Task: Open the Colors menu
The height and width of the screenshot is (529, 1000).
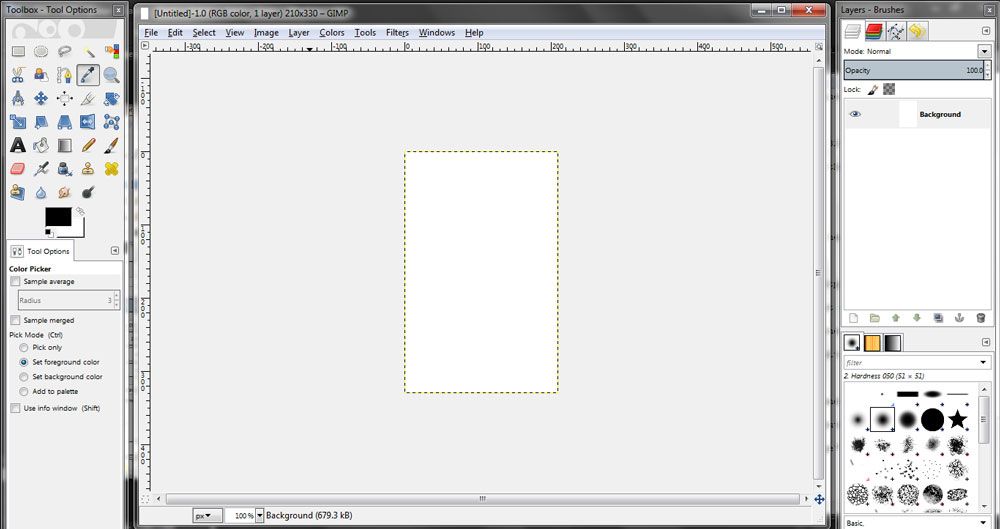Action: click(x=332, y=33)
